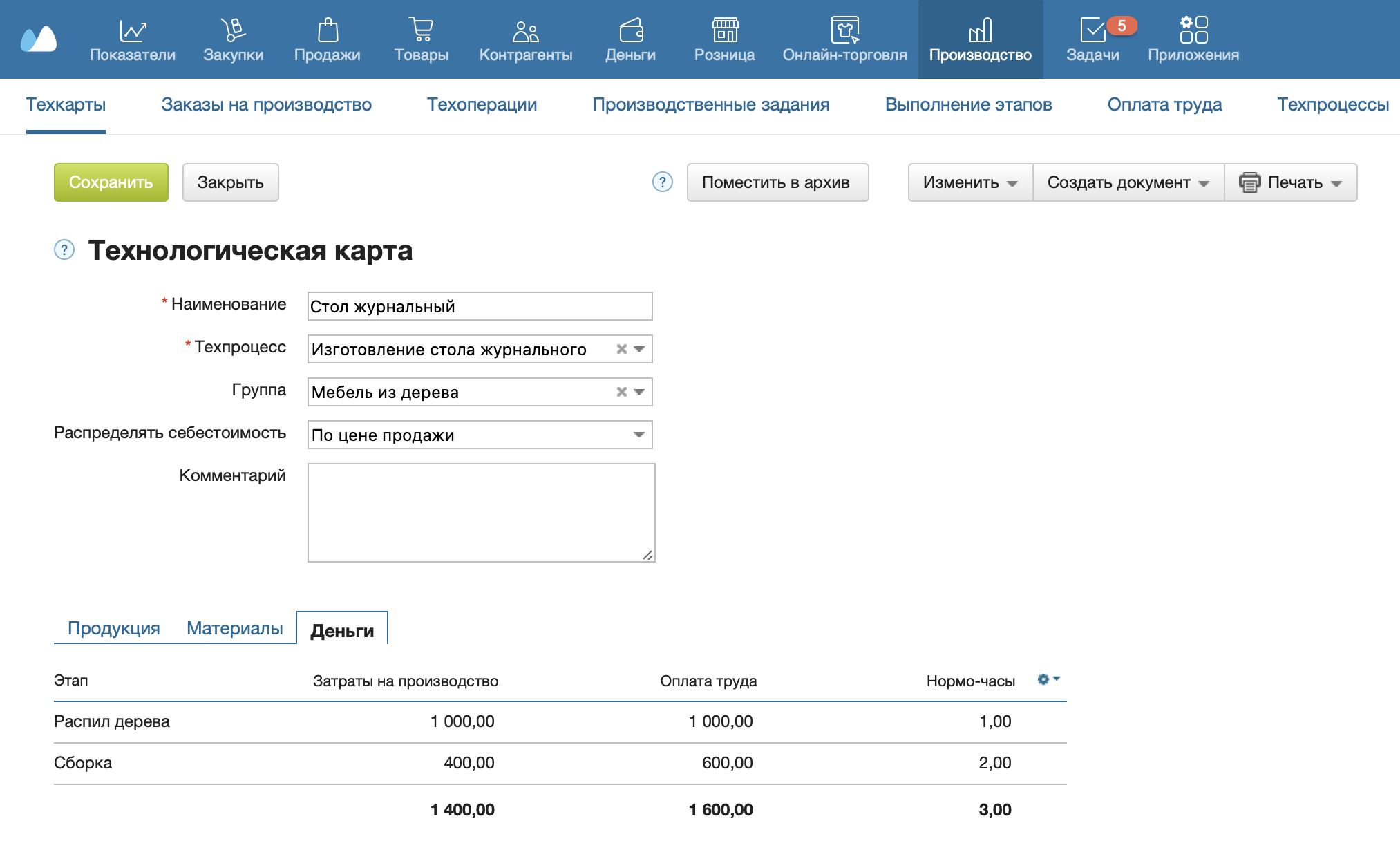Image resolution: width=1400 pixels, height=850 pixels.
Task: Go to Заказы на производство tab
Action: click(267, 105)
